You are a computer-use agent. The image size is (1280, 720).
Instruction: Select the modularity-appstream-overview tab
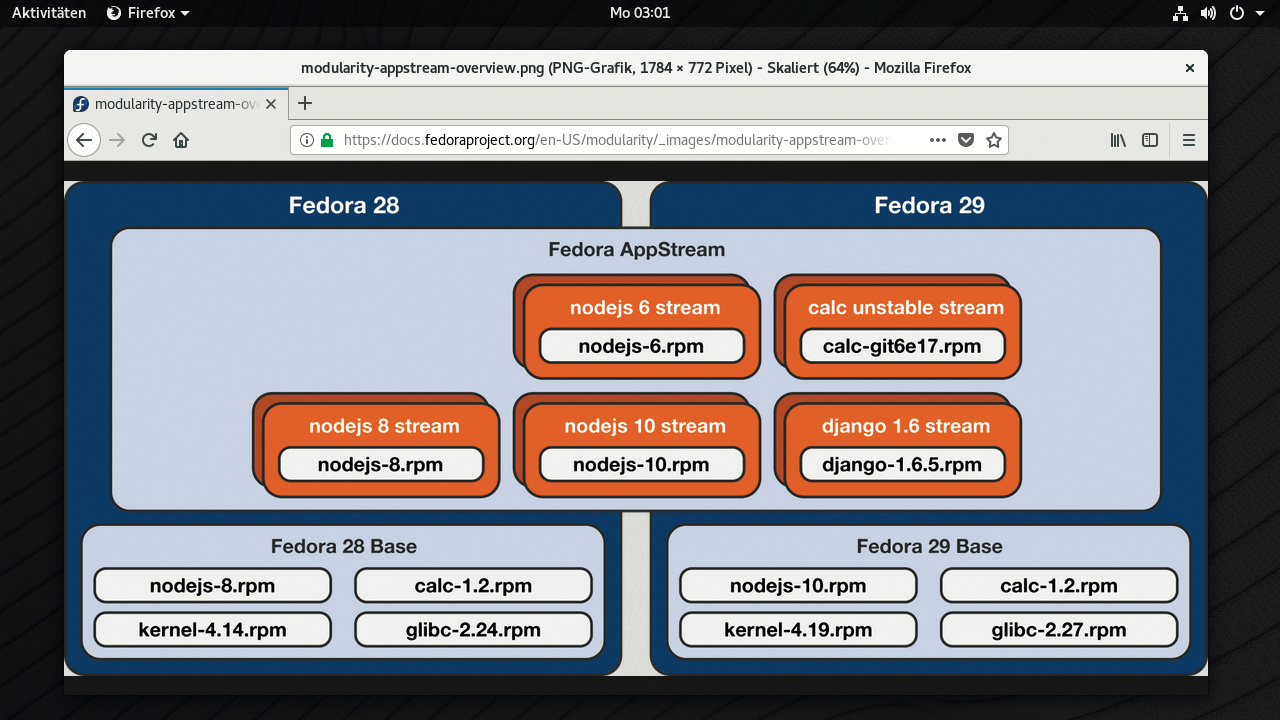pyautogui.click(x=177, y=104)
